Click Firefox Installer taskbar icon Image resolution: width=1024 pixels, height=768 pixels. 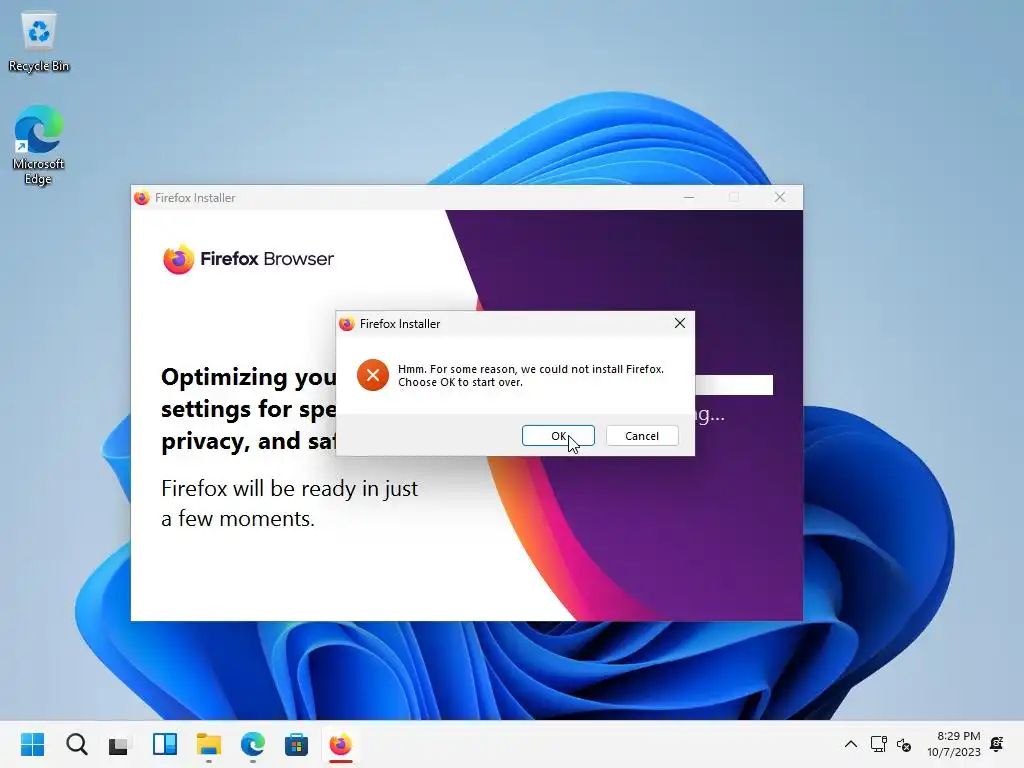pyautogui.click(x=340, y=744)
